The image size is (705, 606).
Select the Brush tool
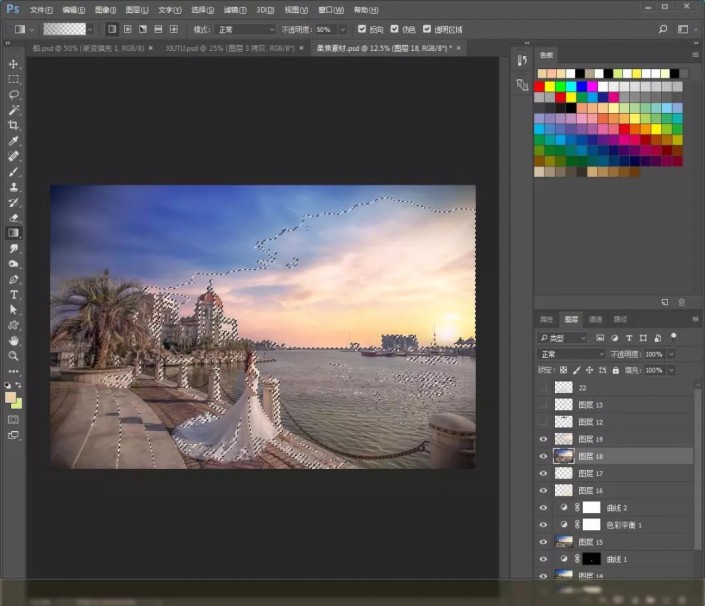(13, 172)
